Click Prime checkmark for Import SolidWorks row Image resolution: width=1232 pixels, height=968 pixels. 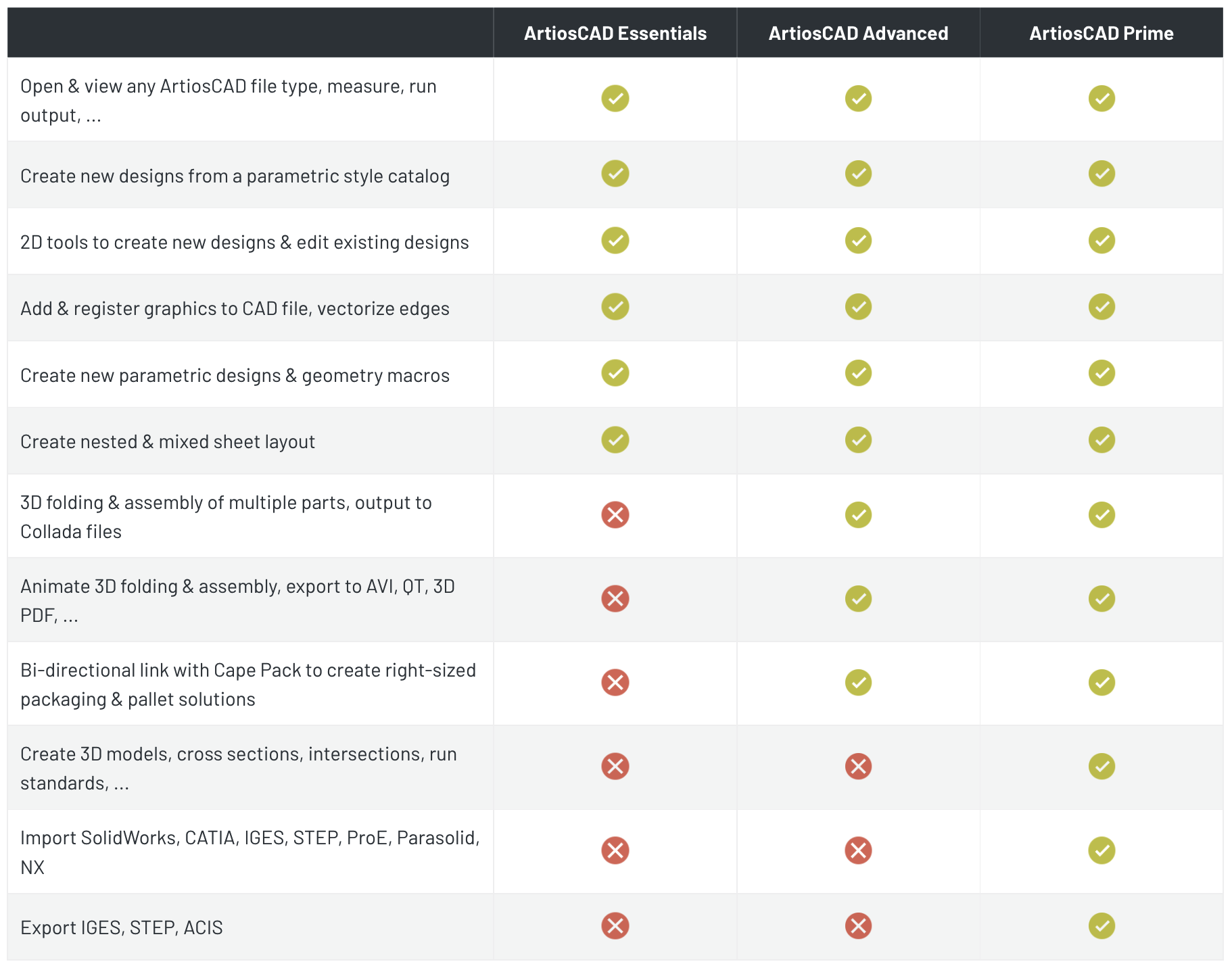[1101, 850]
